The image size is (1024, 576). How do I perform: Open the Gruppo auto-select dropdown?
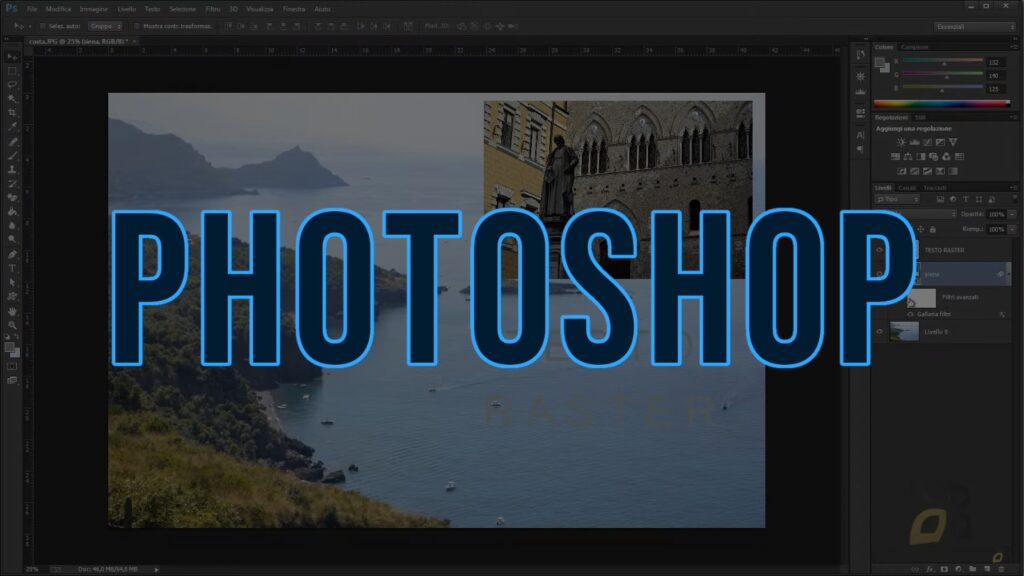106,26
